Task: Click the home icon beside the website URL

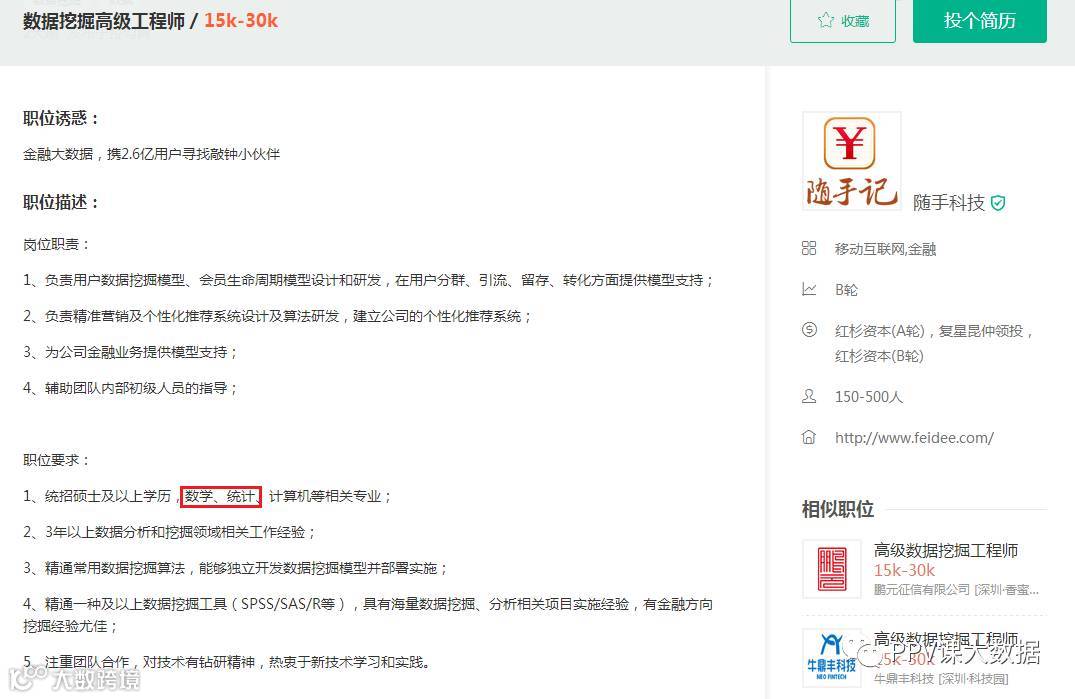Action: pos(809,437)
